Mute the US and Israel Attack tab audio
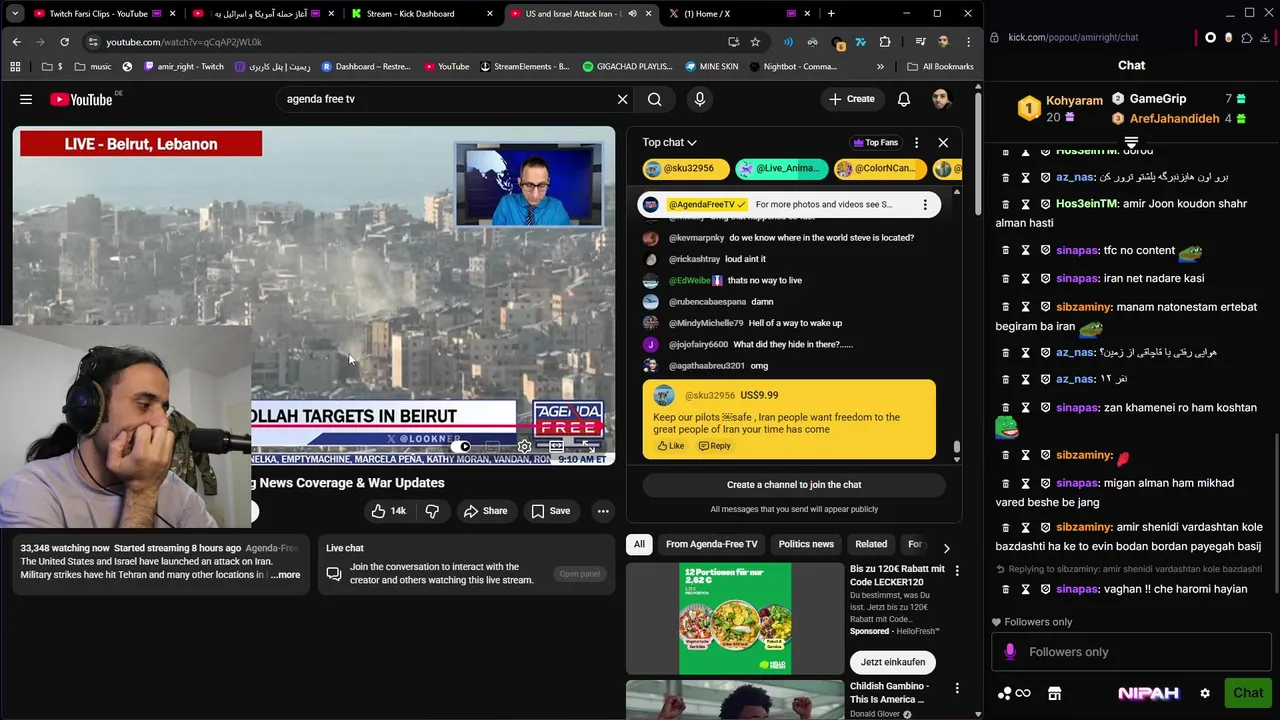The width and height of the screenshot is (1280, 720). (x=632, y=14)
